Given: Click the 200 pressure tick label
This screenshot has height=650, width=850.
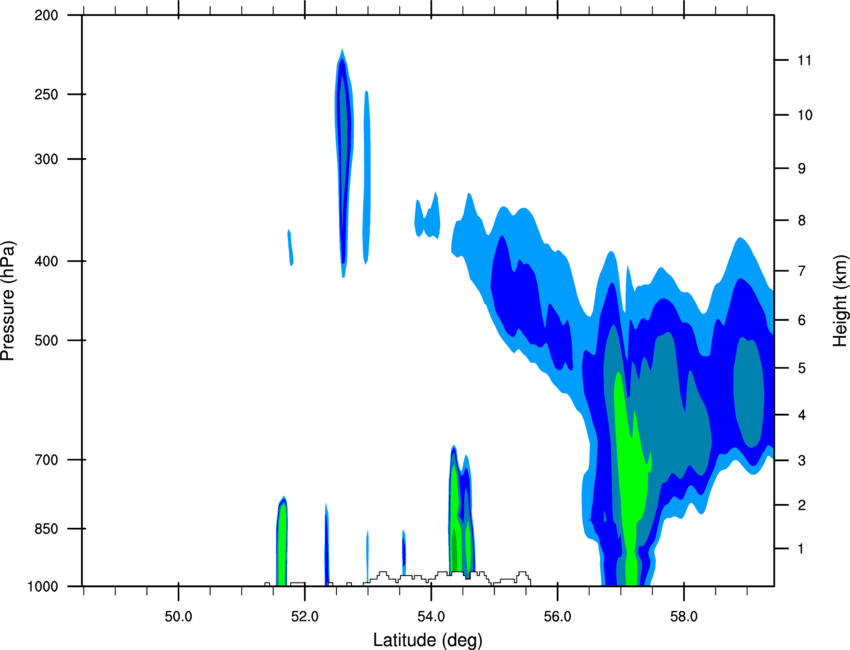Looking at the screenshot, I should pyautogui.click(x=46, y=15).
